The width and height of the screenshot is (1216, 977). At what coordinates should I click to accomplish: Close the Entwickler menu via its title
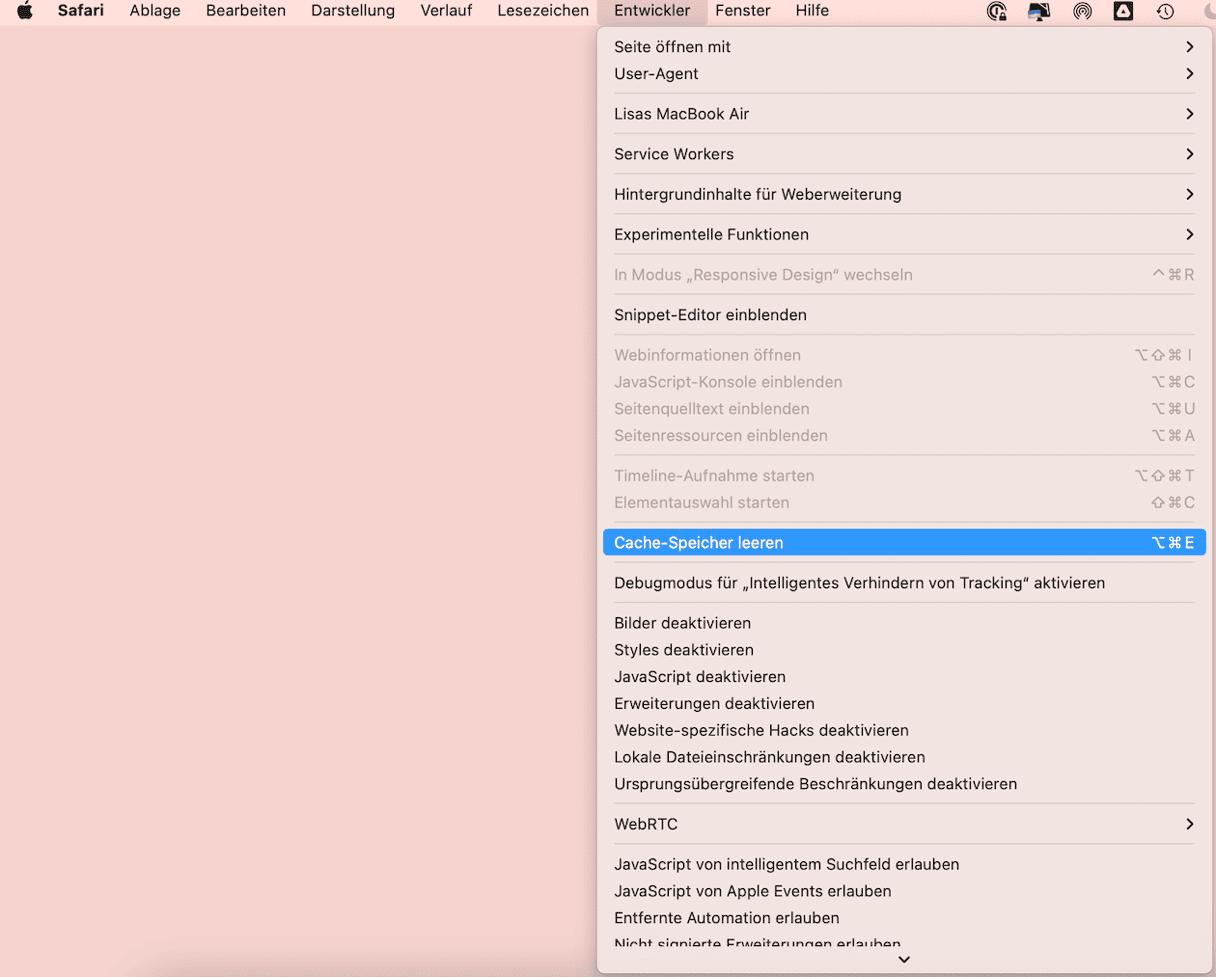click(x=652, y=11)
